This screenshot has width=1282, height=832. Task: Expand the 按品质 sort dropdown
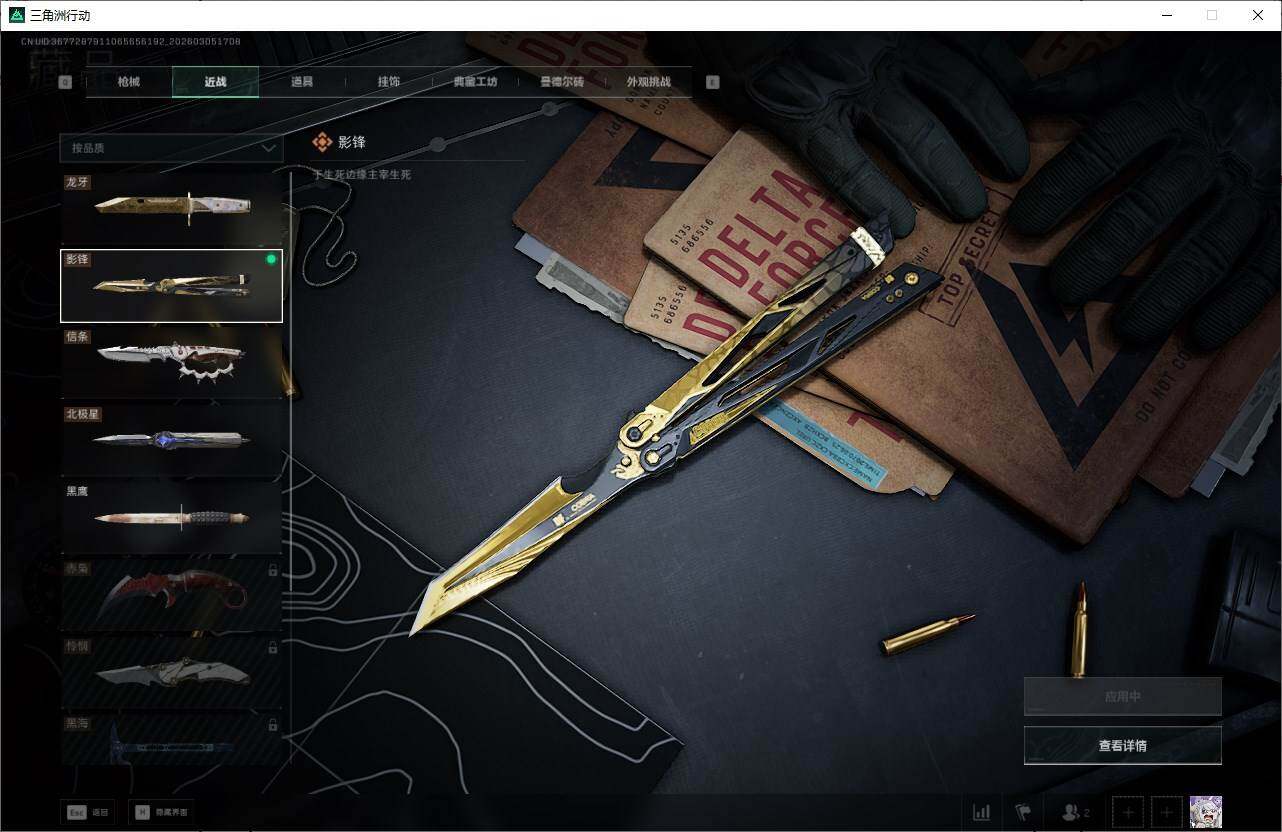pyautogui.click(x=171, y=148)
